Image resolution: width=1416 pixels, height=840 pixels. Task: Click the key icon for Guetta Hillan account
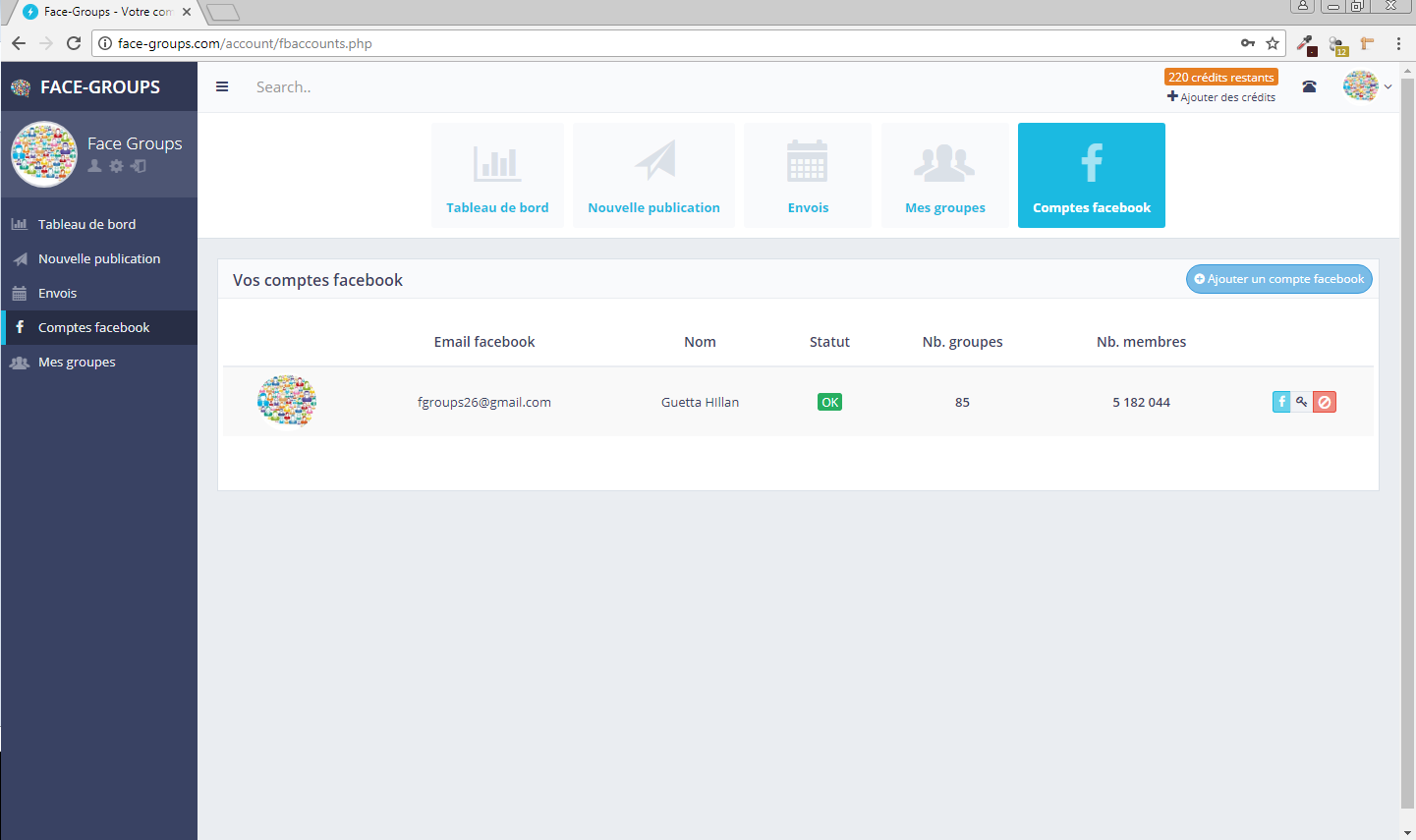tap(1302, 402)
